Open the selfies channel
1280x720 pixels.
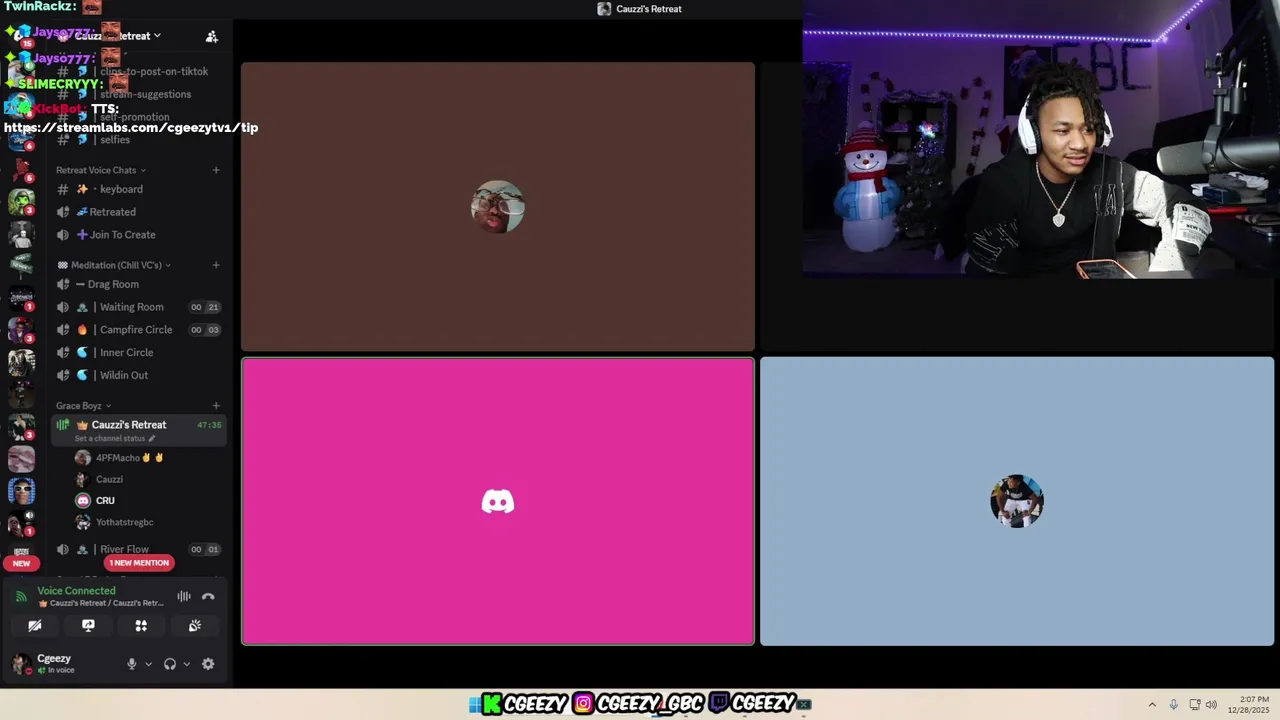[138, 140]
